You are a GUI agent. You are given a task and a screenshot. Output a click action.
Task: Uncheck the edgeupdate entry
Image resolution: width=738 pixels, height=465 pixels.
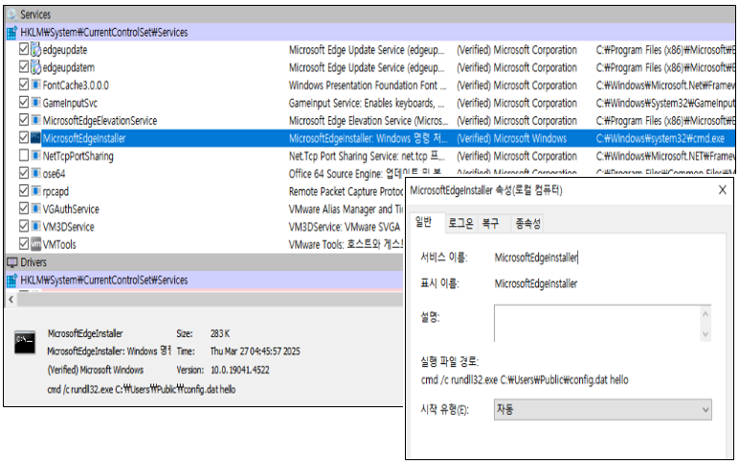click(24, 49)
